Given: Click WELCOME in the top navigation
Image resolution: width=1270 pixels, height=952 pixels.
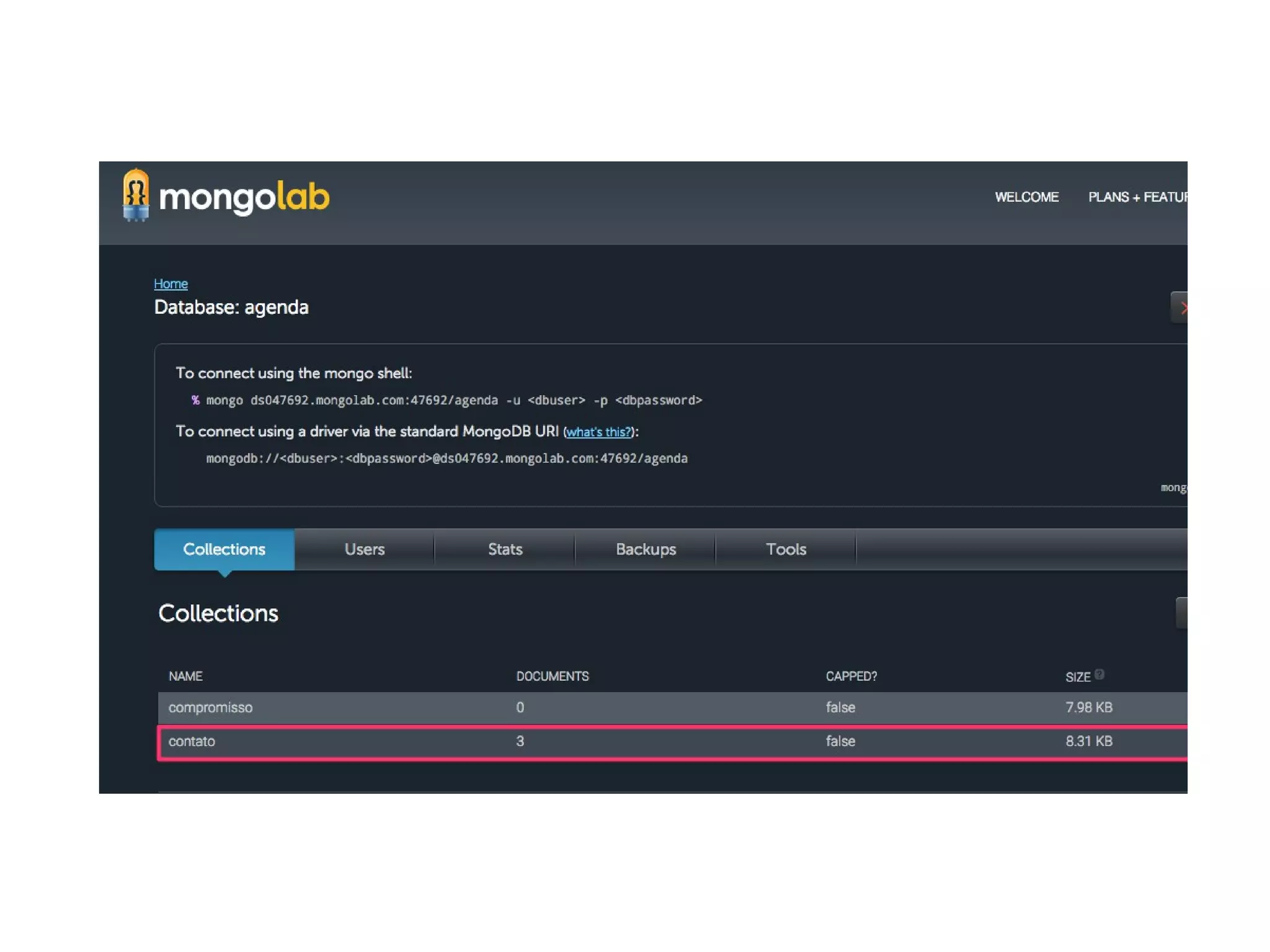Looking at the screenshot, I should point(1026,197).
